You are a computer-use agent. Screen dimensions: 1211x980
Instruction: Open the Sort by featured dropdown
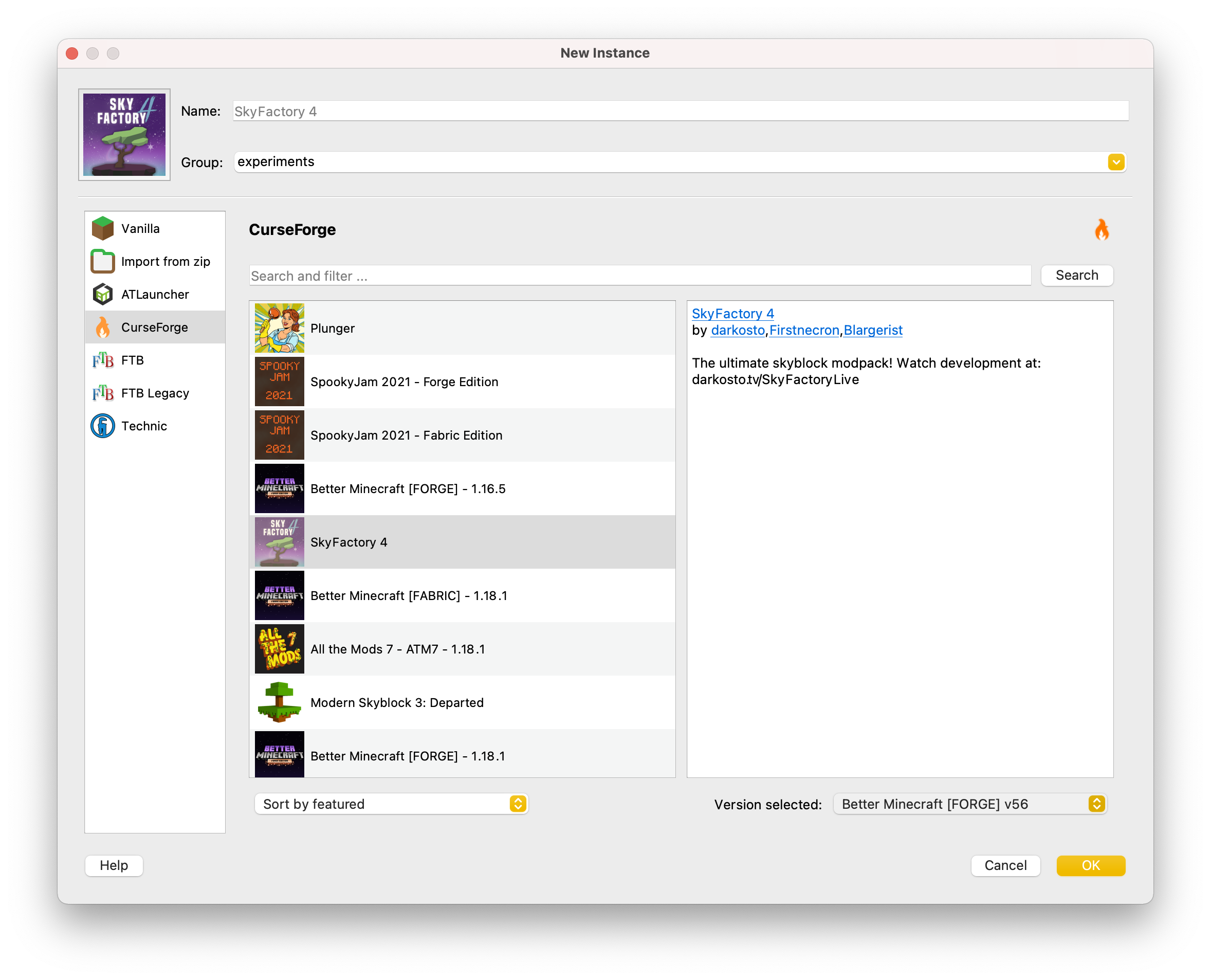click(x=391, y=803)
